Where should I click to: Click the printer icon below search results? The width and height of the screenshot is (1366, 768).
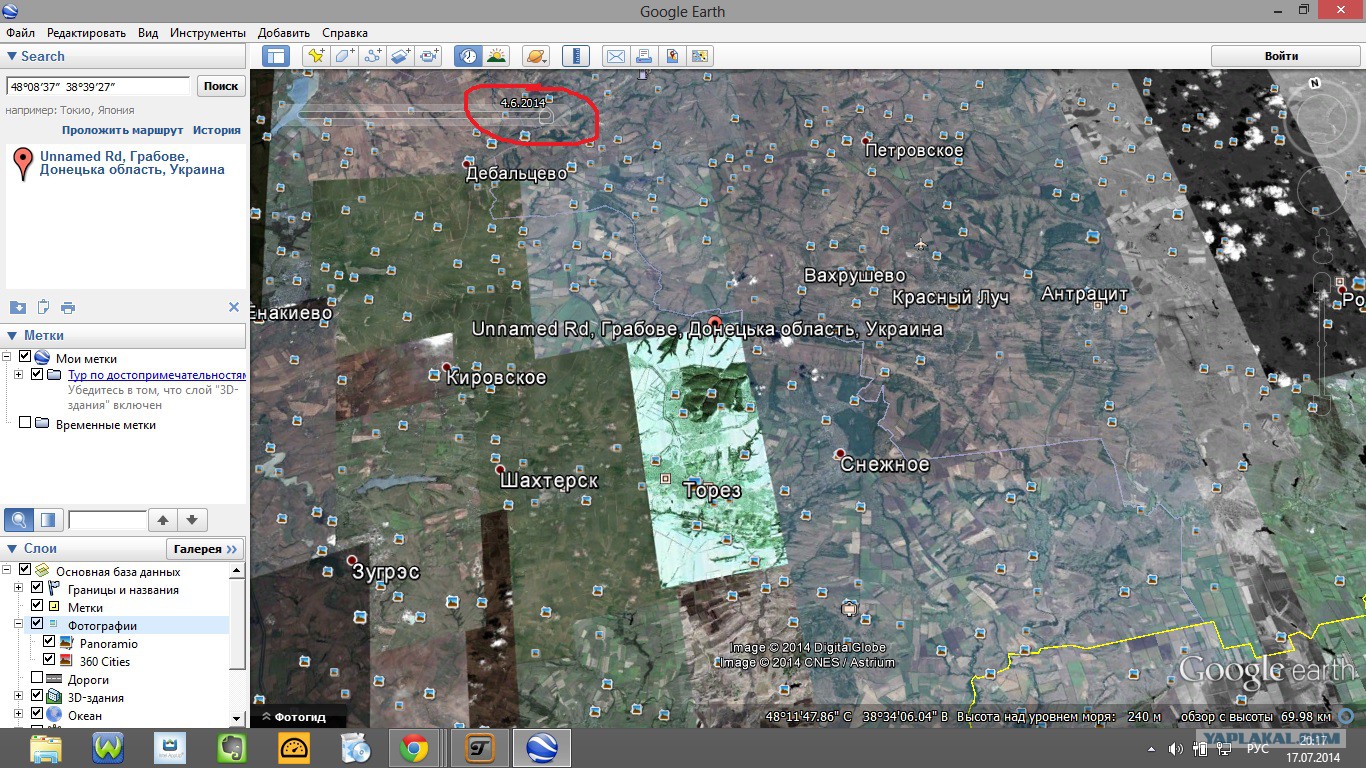[68, 307]
